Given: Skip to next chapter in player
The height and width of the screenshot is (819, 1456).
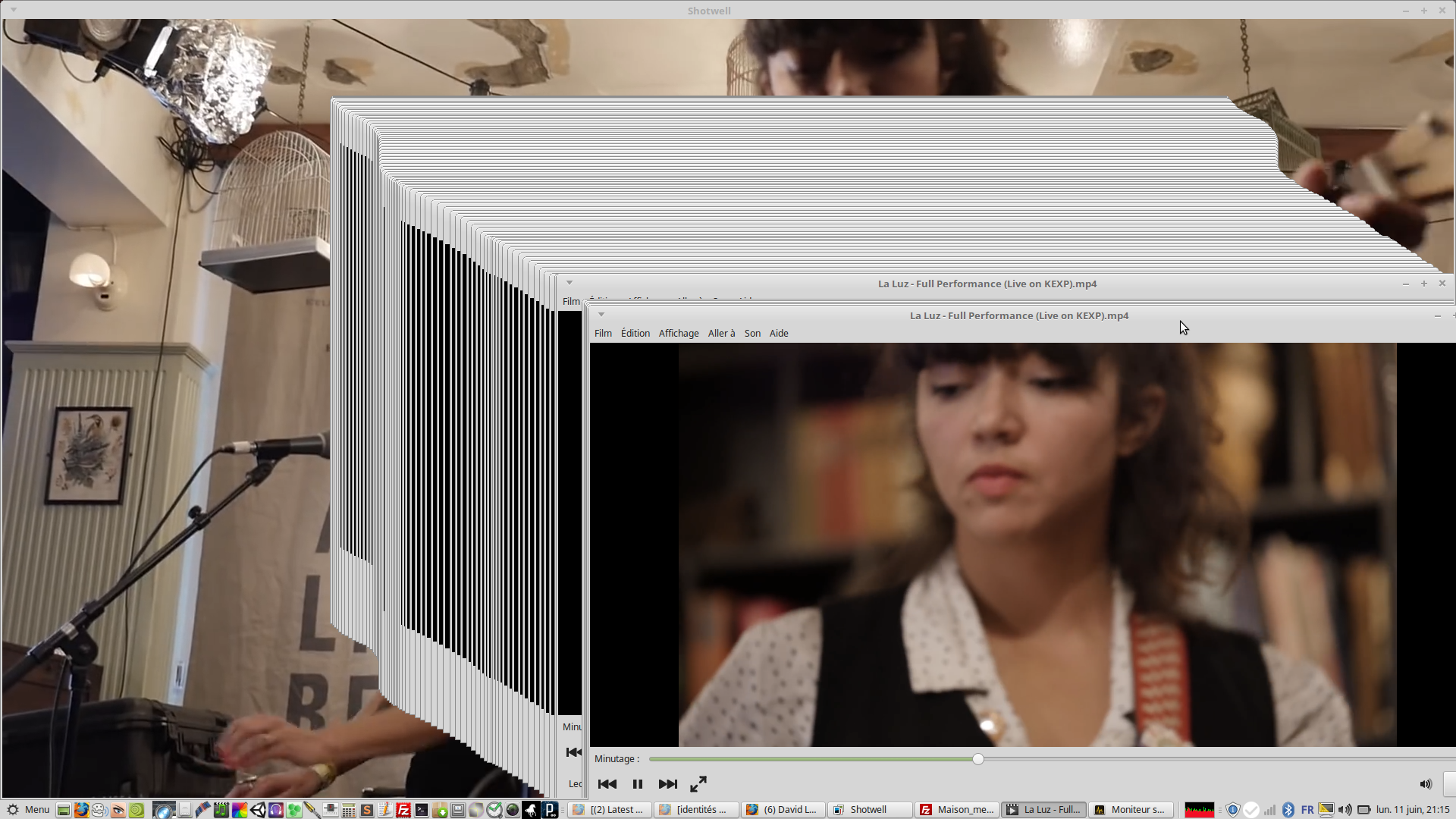Looking at the screenshot, I should pyautogui.click(x=667, y=784).
